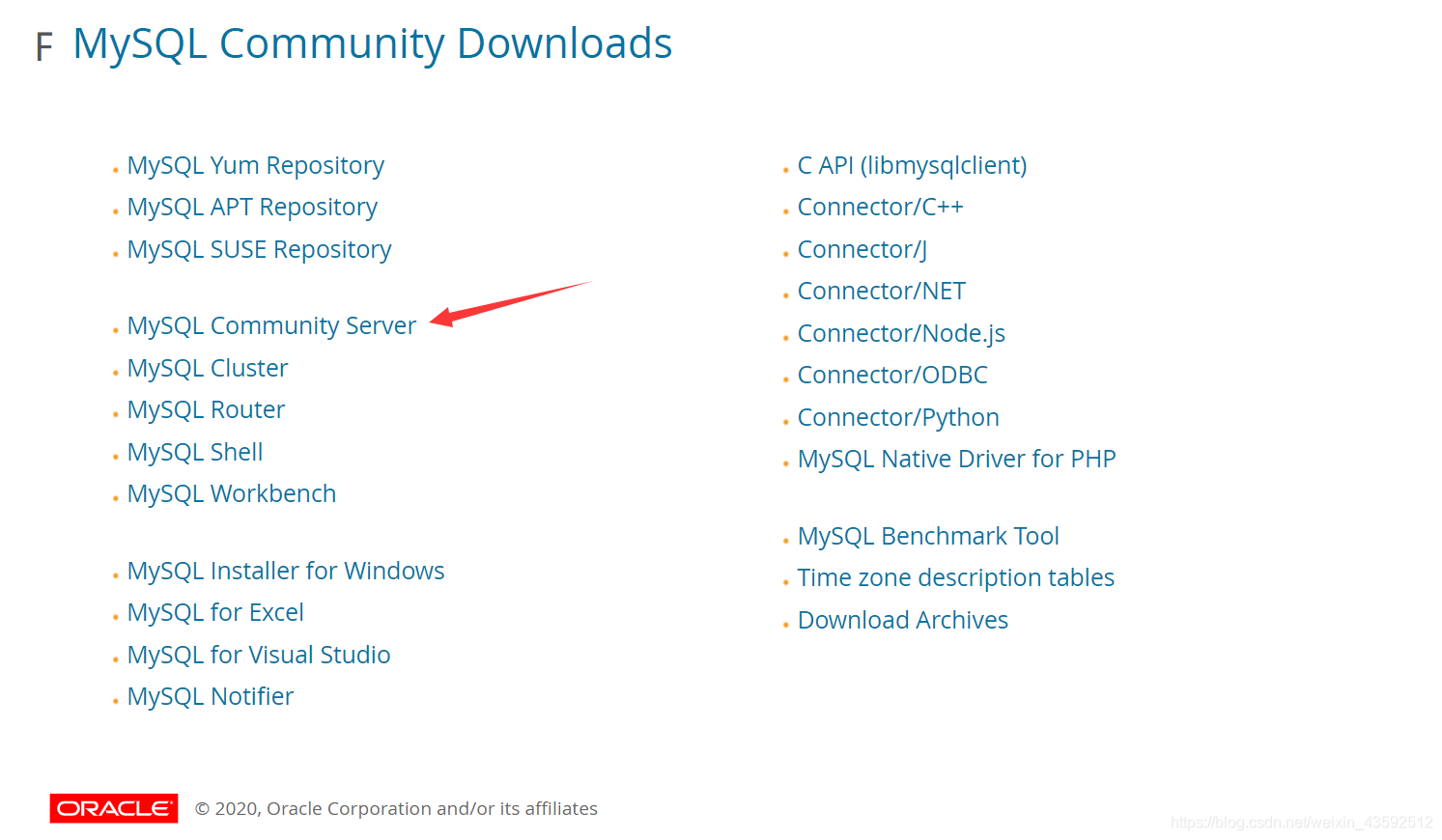
Task: Open the MySQL Benchmark Tool link
Action: point(928,537)
